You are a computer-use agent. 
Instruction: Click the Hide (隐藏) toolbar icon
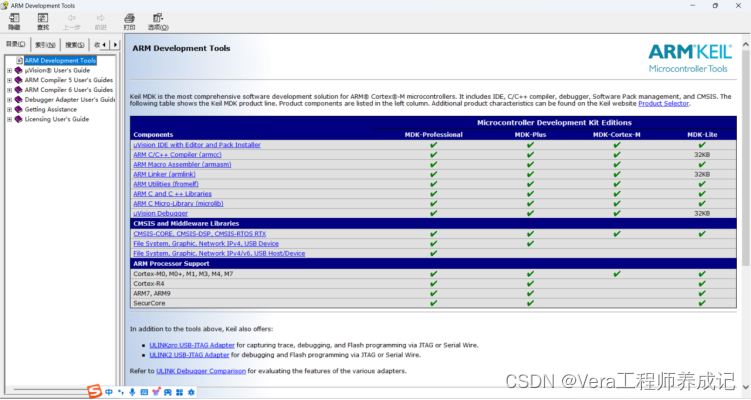tap(14, 21)
